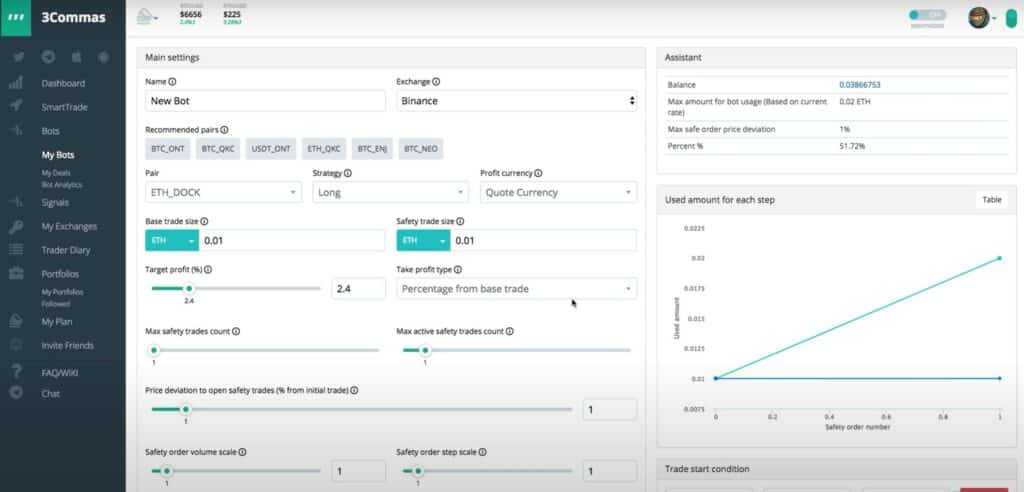Screen dimensions: 1024x492
Task: Click the Recommended pairs info icon
Action: point(224,130)
